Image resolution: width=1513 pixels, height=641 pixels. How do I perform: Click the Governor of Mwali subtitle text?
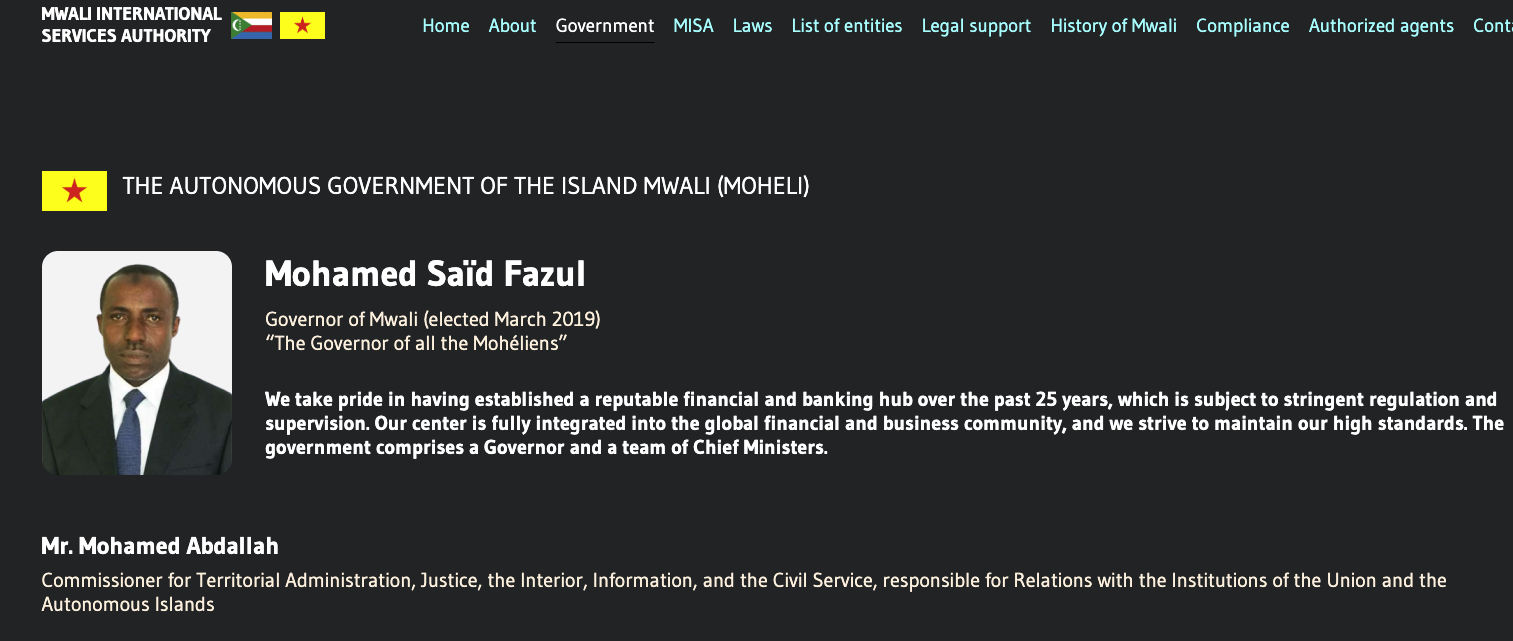click(x=432, y=319)
